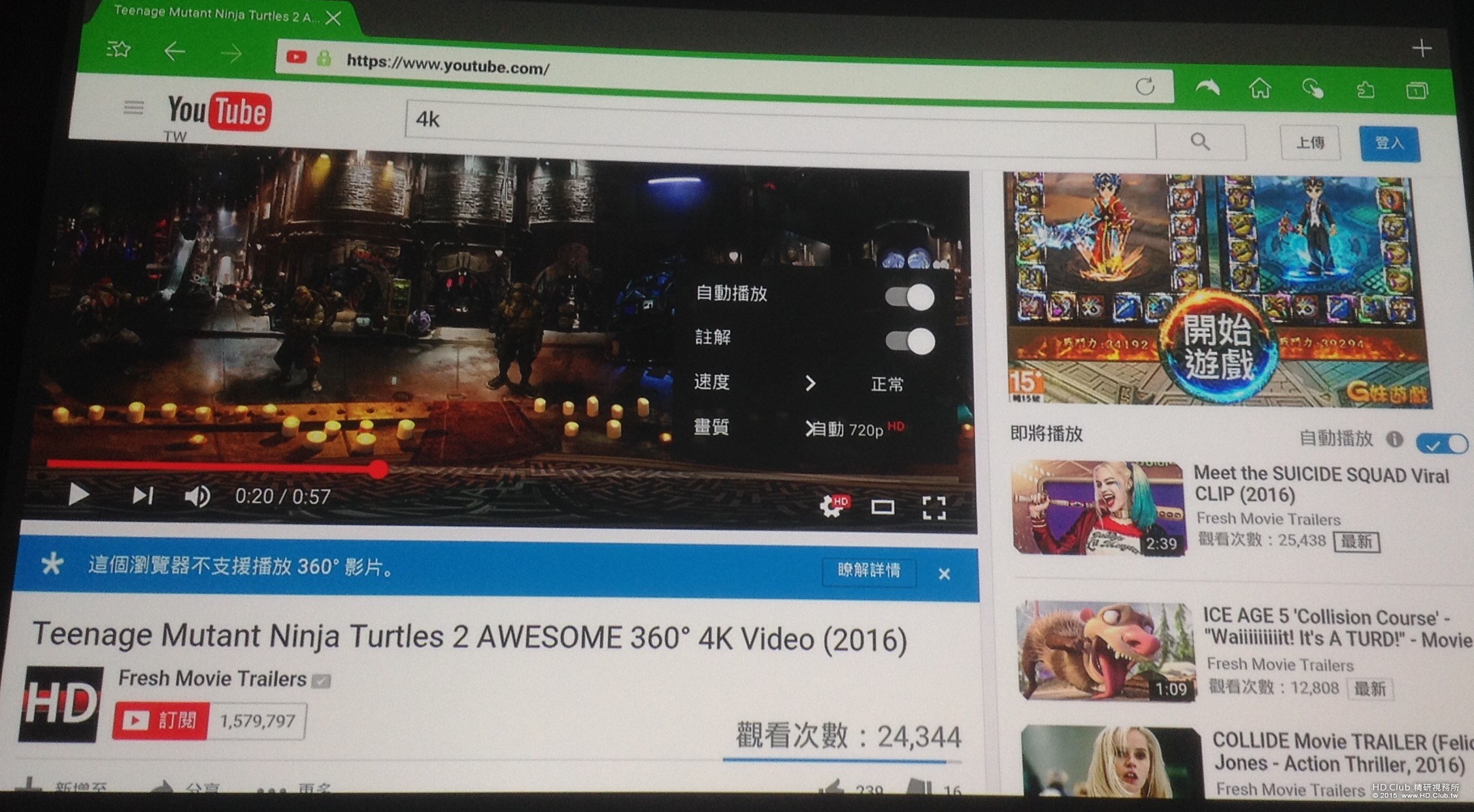Image resolution: width=1474 pixels, height=812 pixels.
Task: Expand the 速度 playback speed submenu
Action: 811,383
